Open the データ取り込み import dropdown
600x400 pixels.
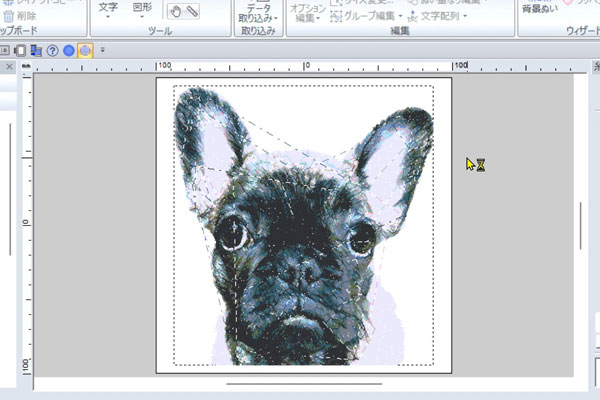[258, 13]
